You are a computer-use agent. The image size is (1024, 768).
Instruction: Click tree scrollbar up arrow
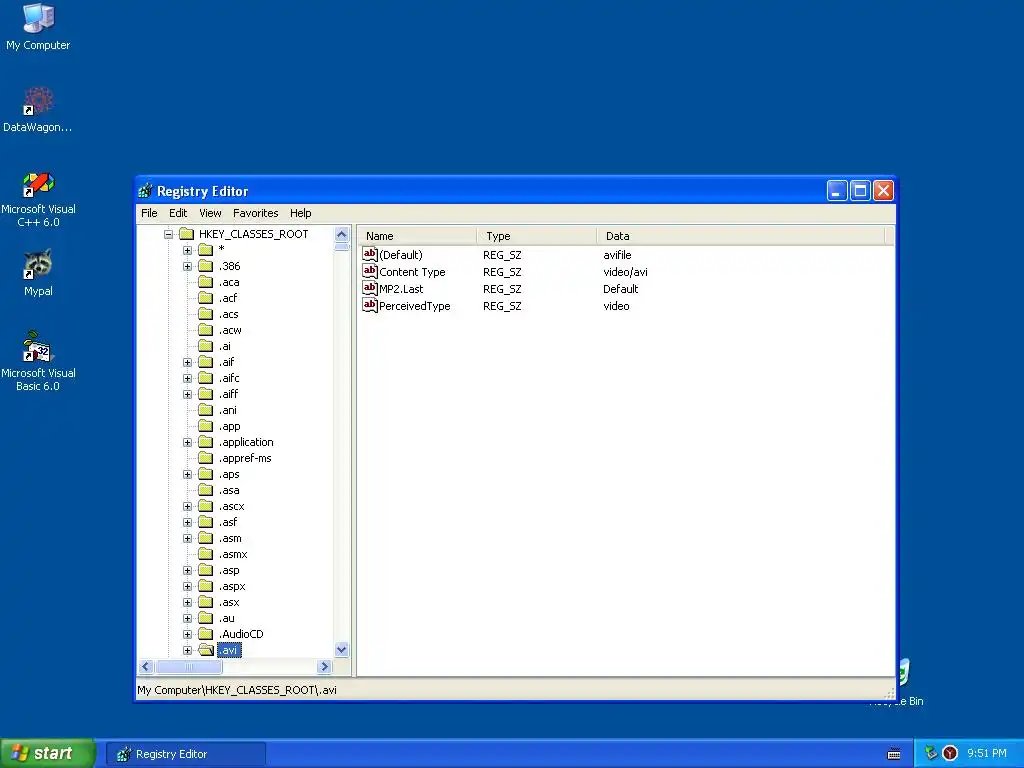(342, 234)
